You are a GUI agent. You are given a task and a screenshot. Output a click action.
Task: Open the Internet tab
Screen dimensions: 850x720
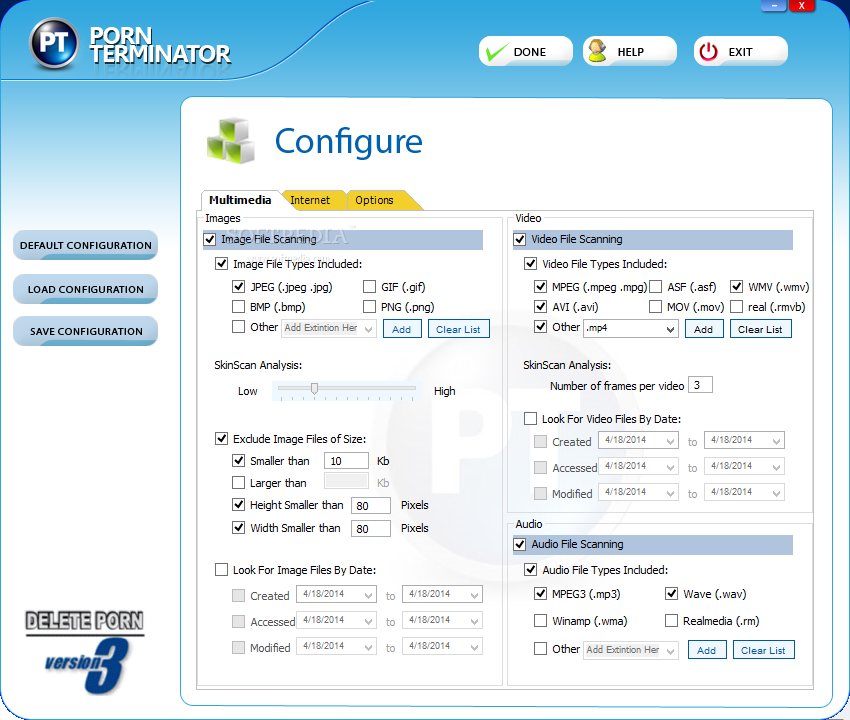click(310, 200)
